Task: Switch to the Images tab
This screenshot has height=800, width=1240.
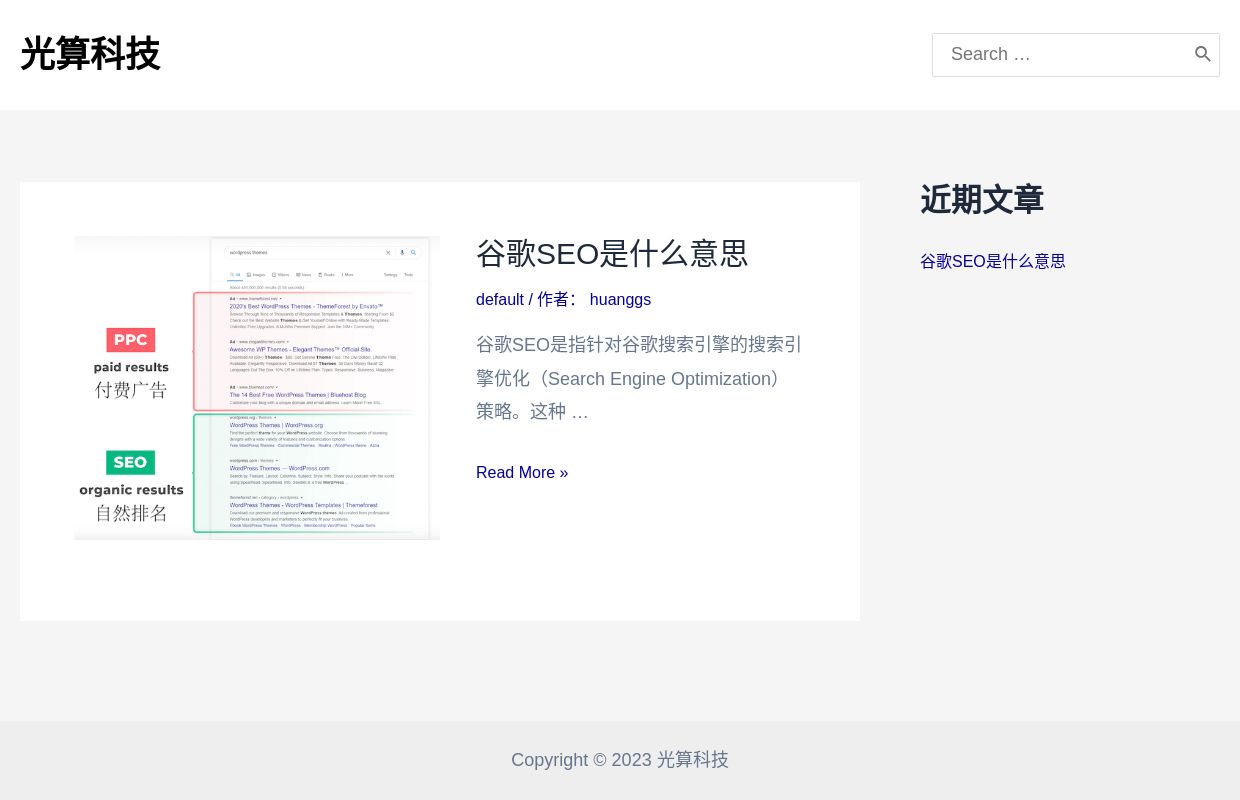Action: [257, 275]
